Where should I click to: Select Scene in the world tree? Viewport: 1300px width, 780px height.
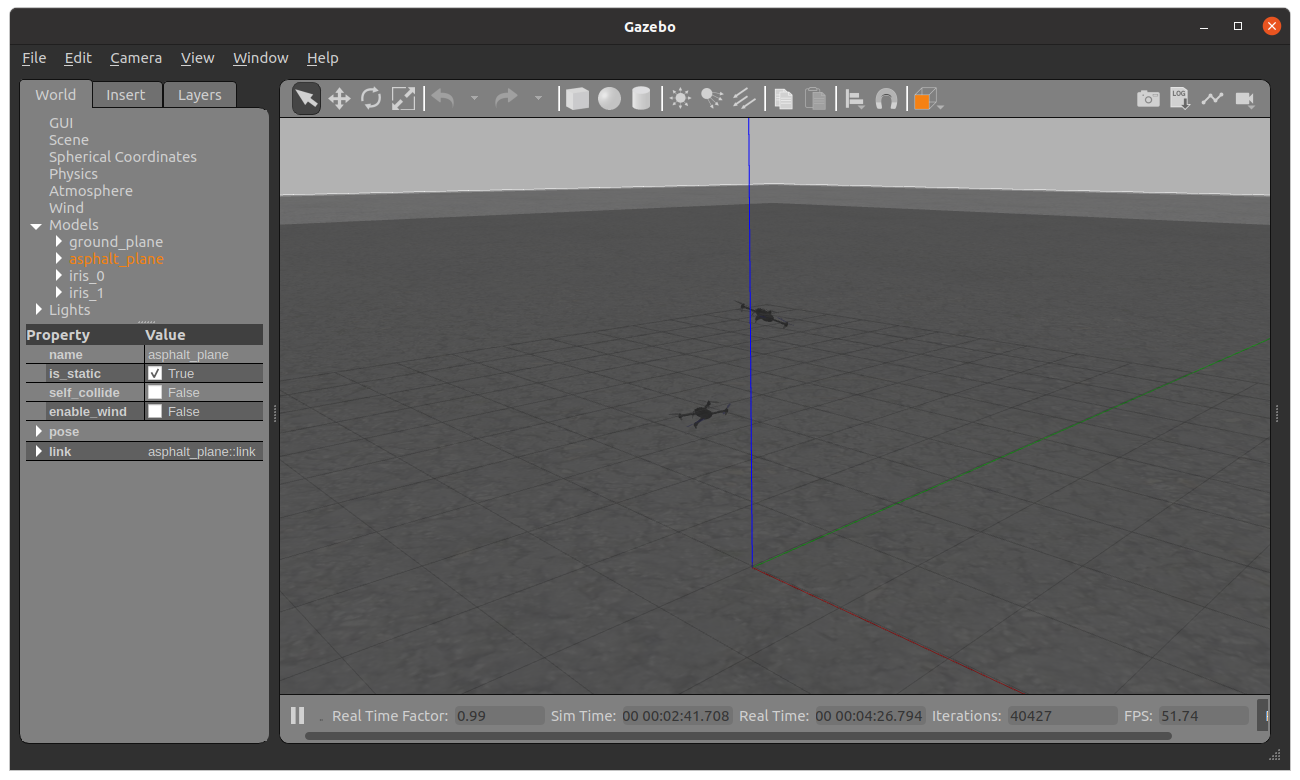[69, 140]
